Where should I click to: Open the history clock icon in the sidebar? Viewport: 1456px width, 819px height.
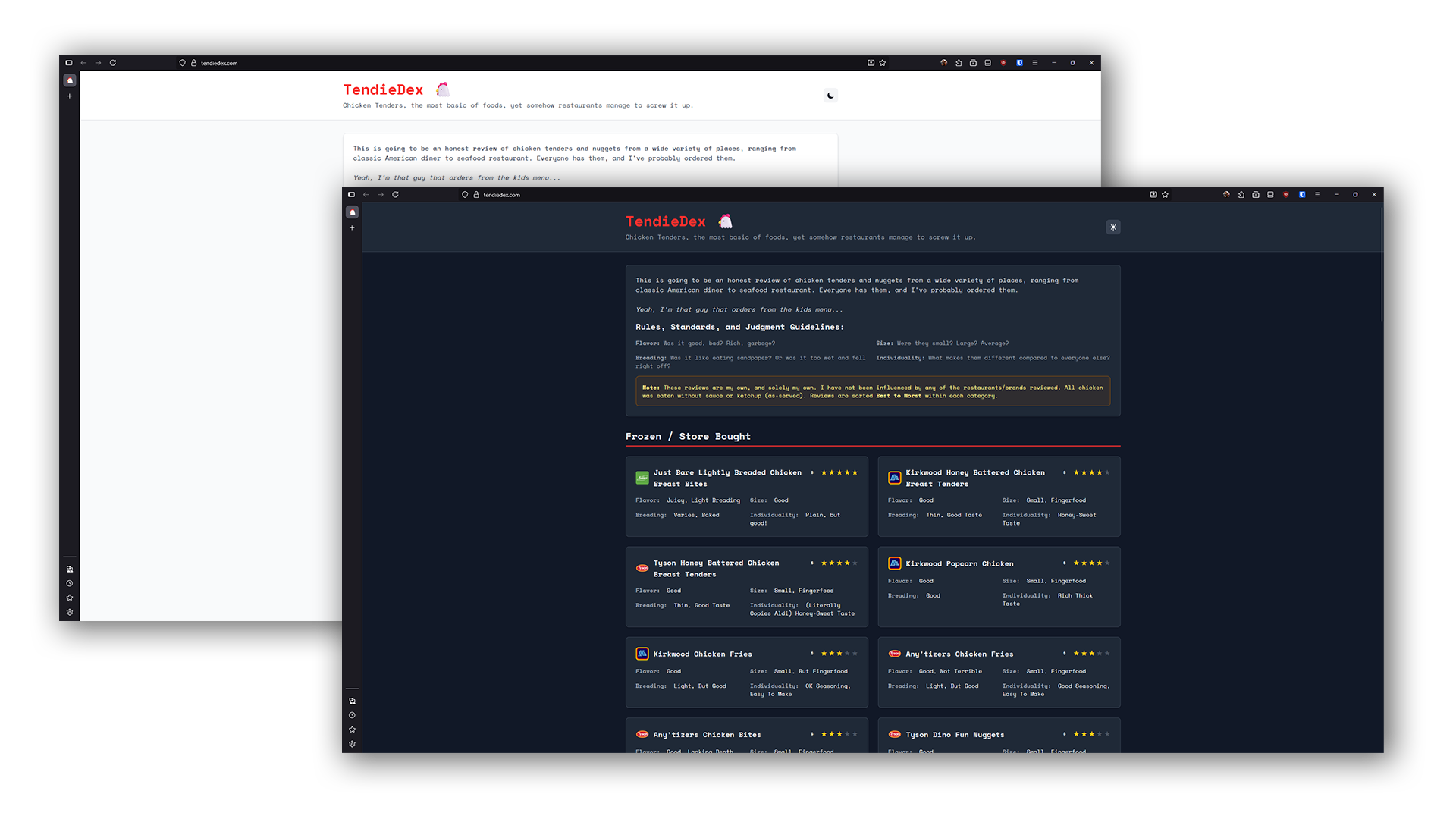tap(352, 714)
